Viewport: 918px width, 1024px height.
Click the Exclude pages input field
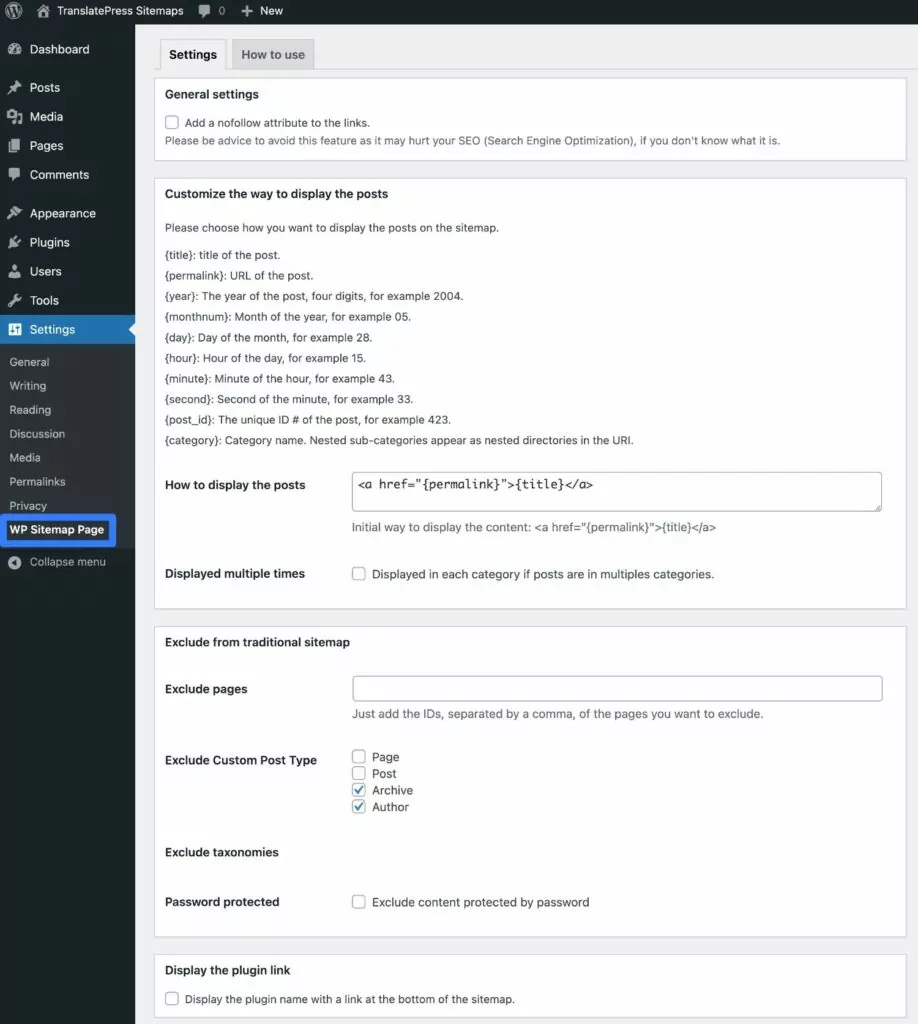[617, 689]
